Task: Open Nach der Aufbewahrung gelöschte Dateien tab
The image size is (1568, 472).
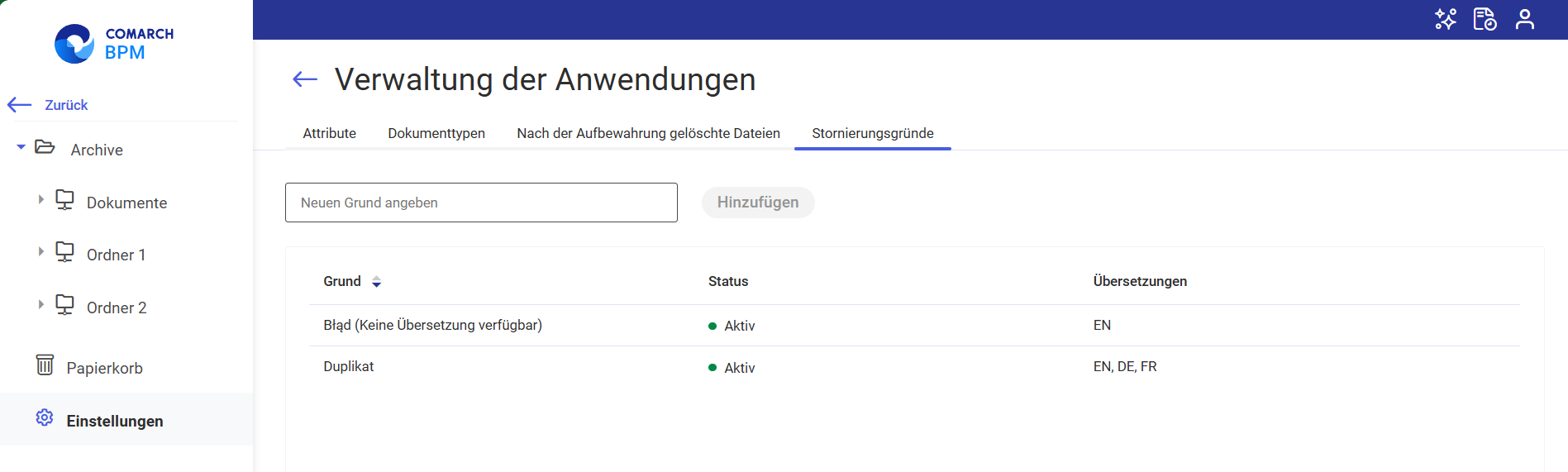Action: (648, 133)
